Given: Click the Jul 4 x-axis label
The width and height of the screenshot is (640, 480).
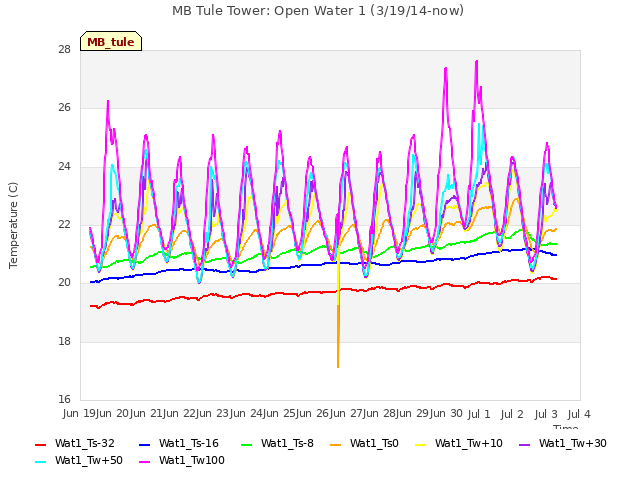Looking at the screenshot, I should pyautogui.click(x=579, y=415).
